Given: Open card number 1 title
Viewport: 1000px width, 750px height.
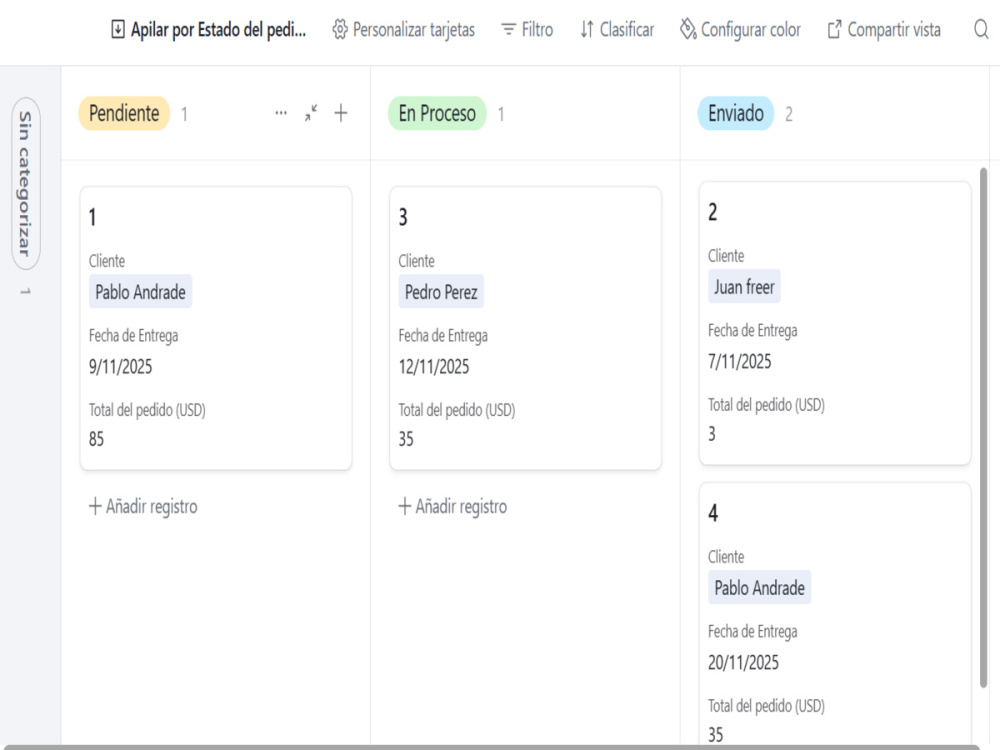Looking at the screenshot, I should click(x=93, y=217).
